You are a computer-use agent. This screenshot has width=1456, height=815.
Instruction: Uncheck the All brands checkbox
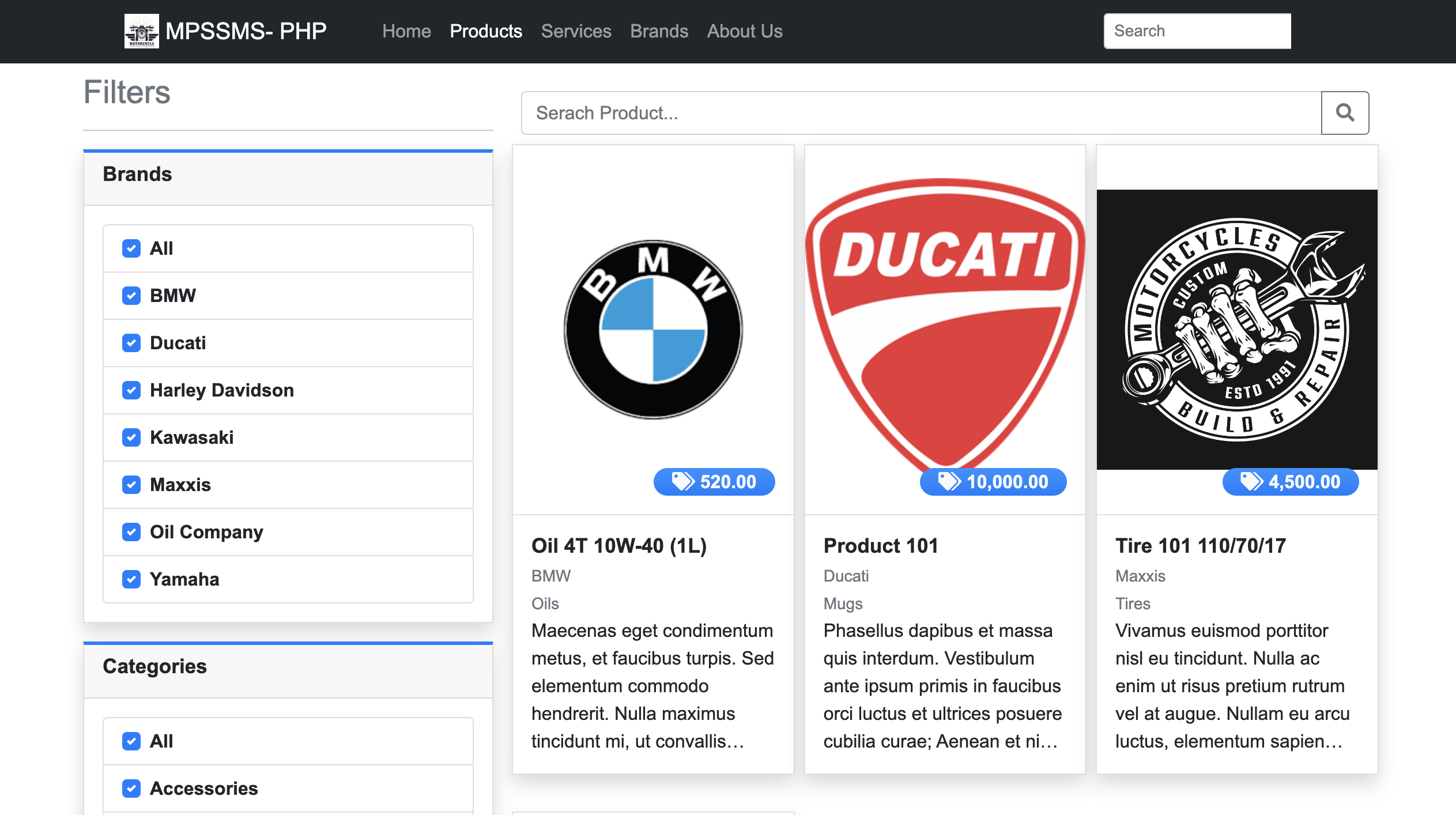click(x=131, y=248)
